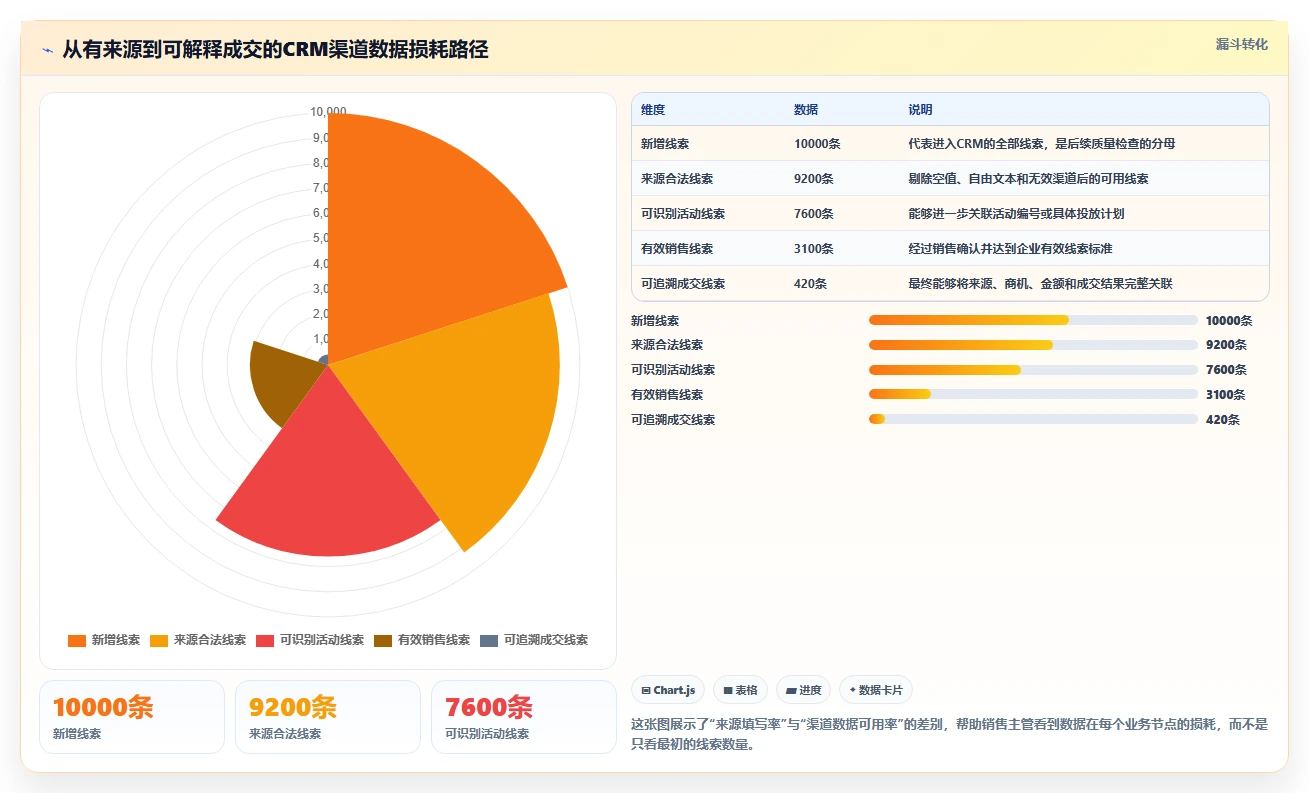Click the 可识别活动线索 progress bar
The height and width of the screenshot is (793, 1309).
pos(1033,370)
